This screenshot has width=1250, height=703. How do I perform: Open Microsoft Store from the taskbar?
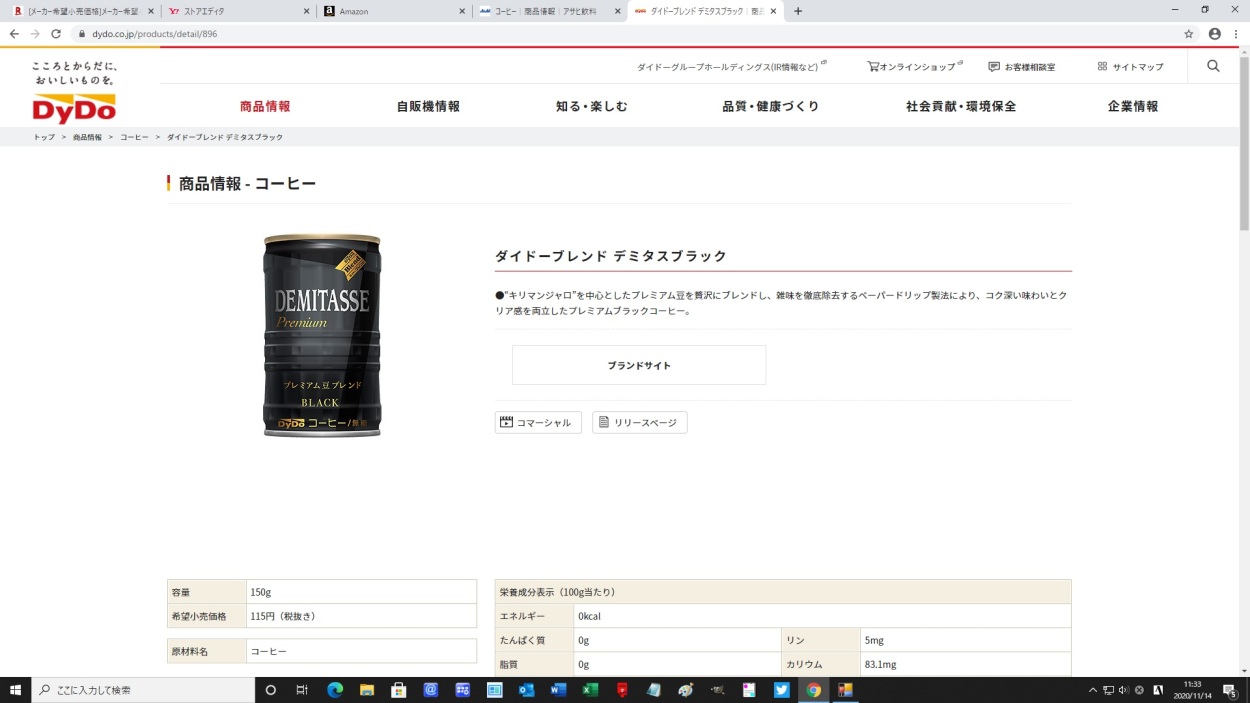pyautogui.click(x=398, y=690)
